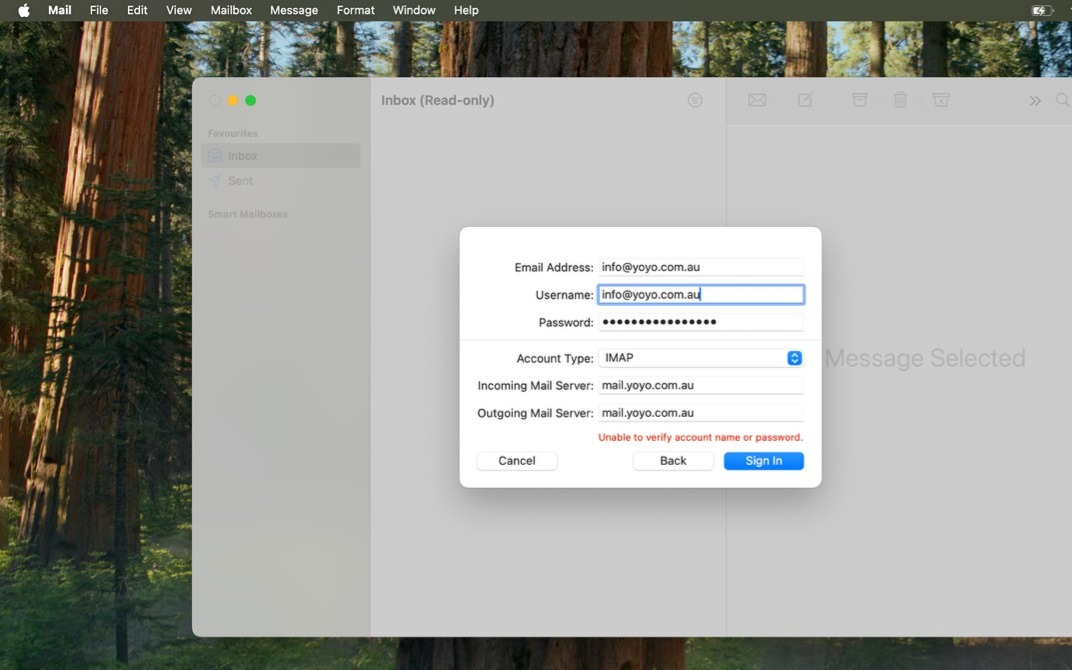Compose a new message with the pencil icon
This screenshot has height=670, width=1072.
(805, 100)
